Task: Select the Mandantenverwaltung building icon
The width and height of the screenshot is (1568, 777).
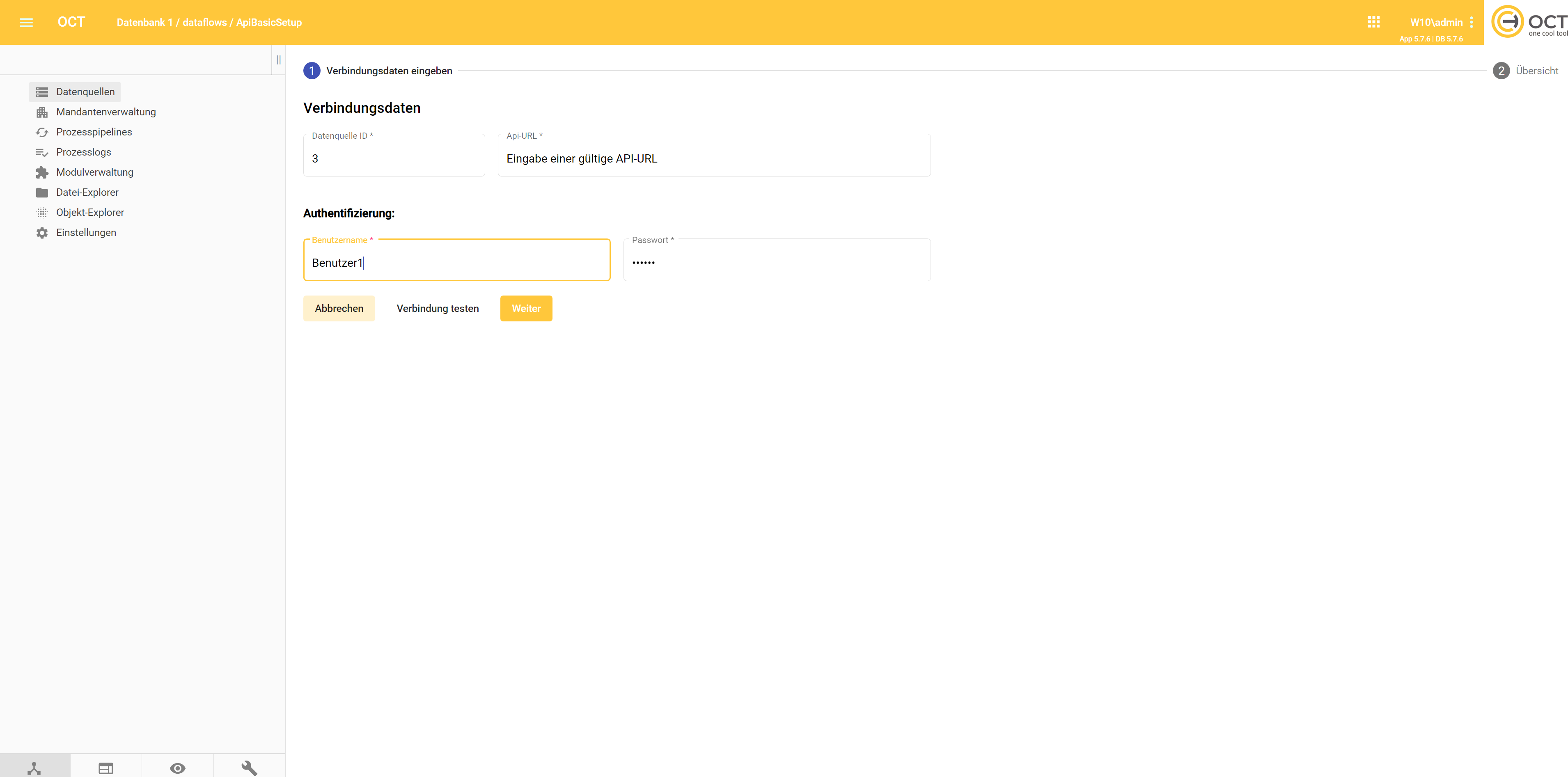Action: pos(42,112)
